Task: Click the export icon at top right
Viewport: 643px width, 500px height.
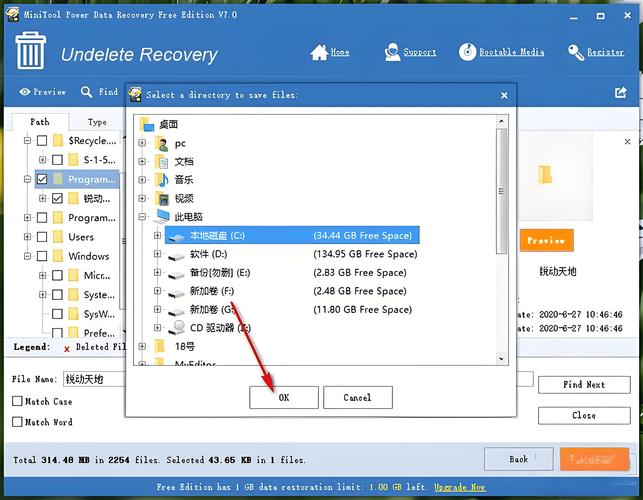Action: pyautogui.click(x=620, y=92)
